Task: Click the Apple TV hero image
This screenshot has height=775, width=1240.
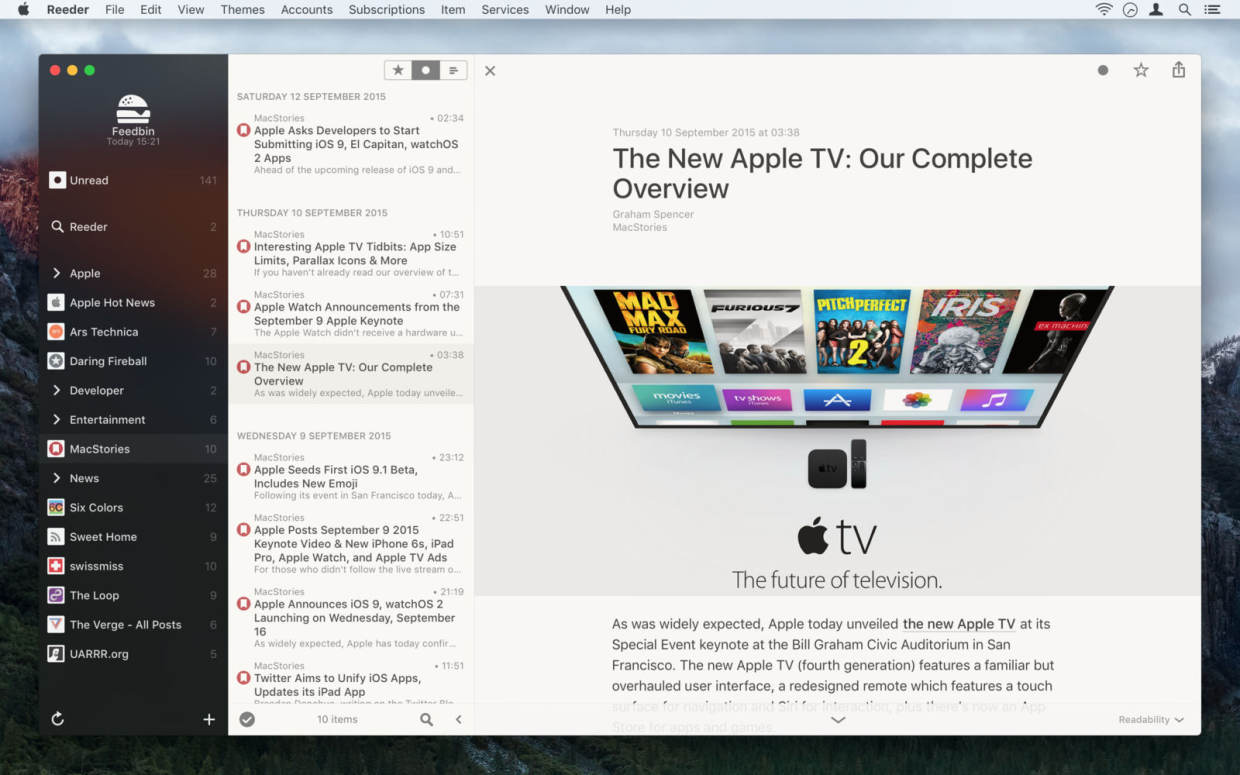Action: (837, 440)
